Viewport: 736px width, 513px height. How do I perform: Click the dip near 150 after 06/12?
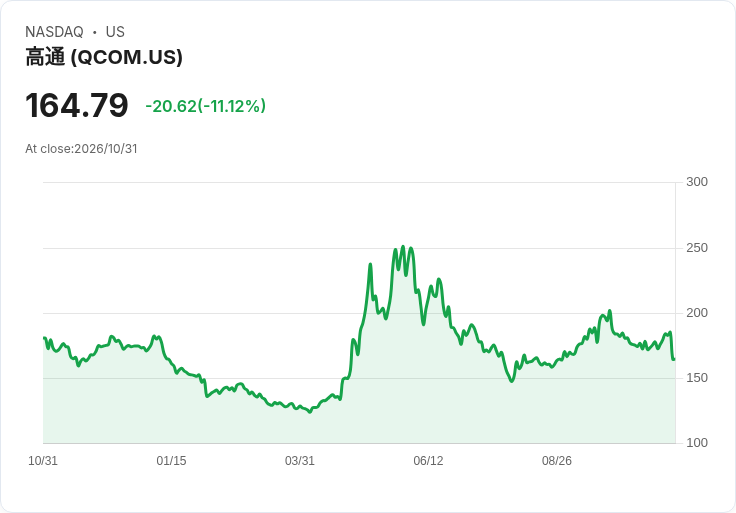point(512,381)
